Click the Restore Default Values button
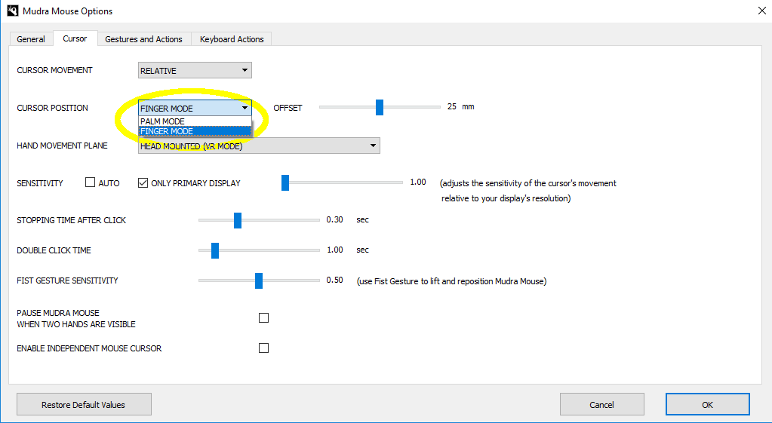This screenshot has width=772, height=423. tap(84, 404)
